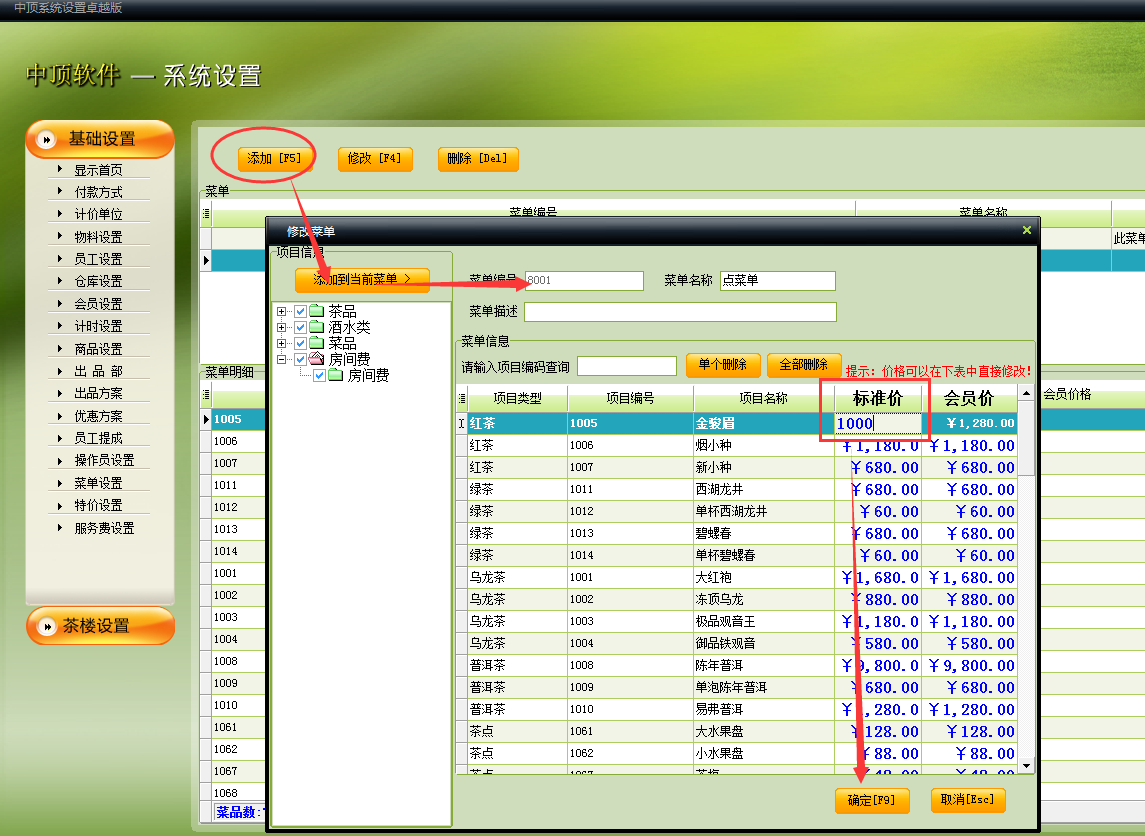The height and width of the screenshot is (836, 1145).
Task: Uncheck the 菜品 checkbox in tree
Action: tap(300, 343)
